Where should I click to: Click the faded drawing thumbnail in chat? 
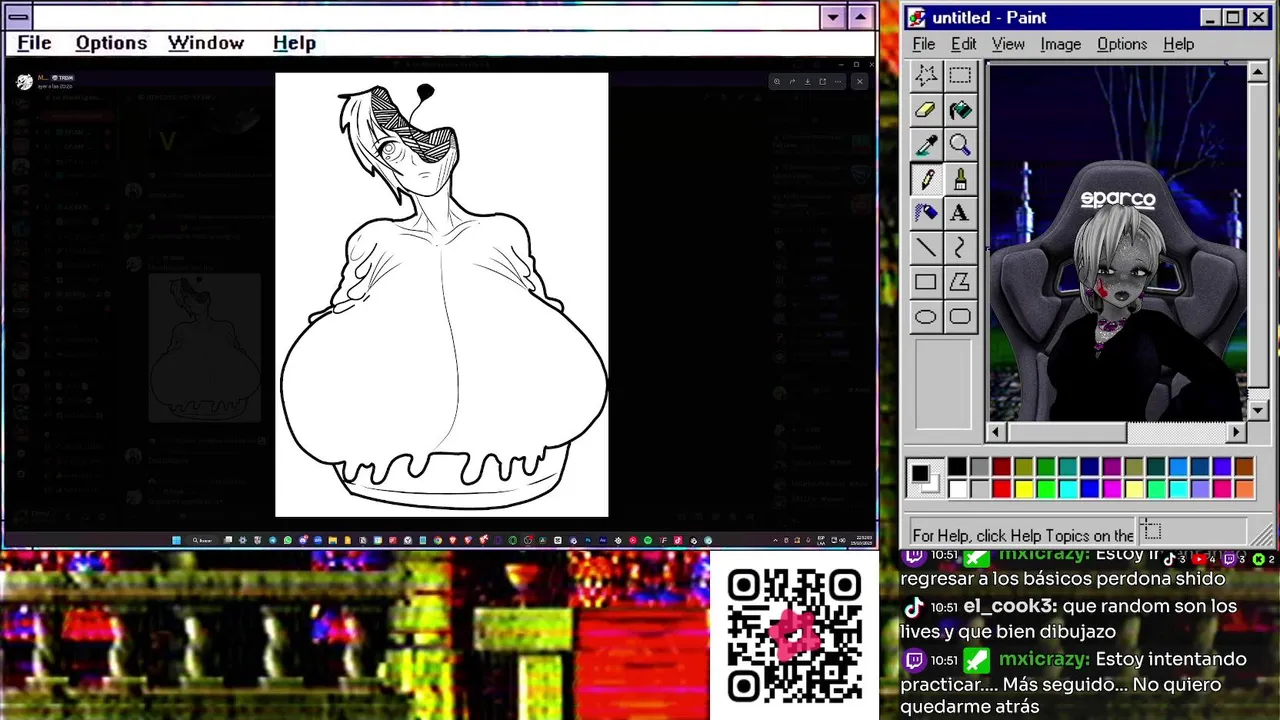204,347
